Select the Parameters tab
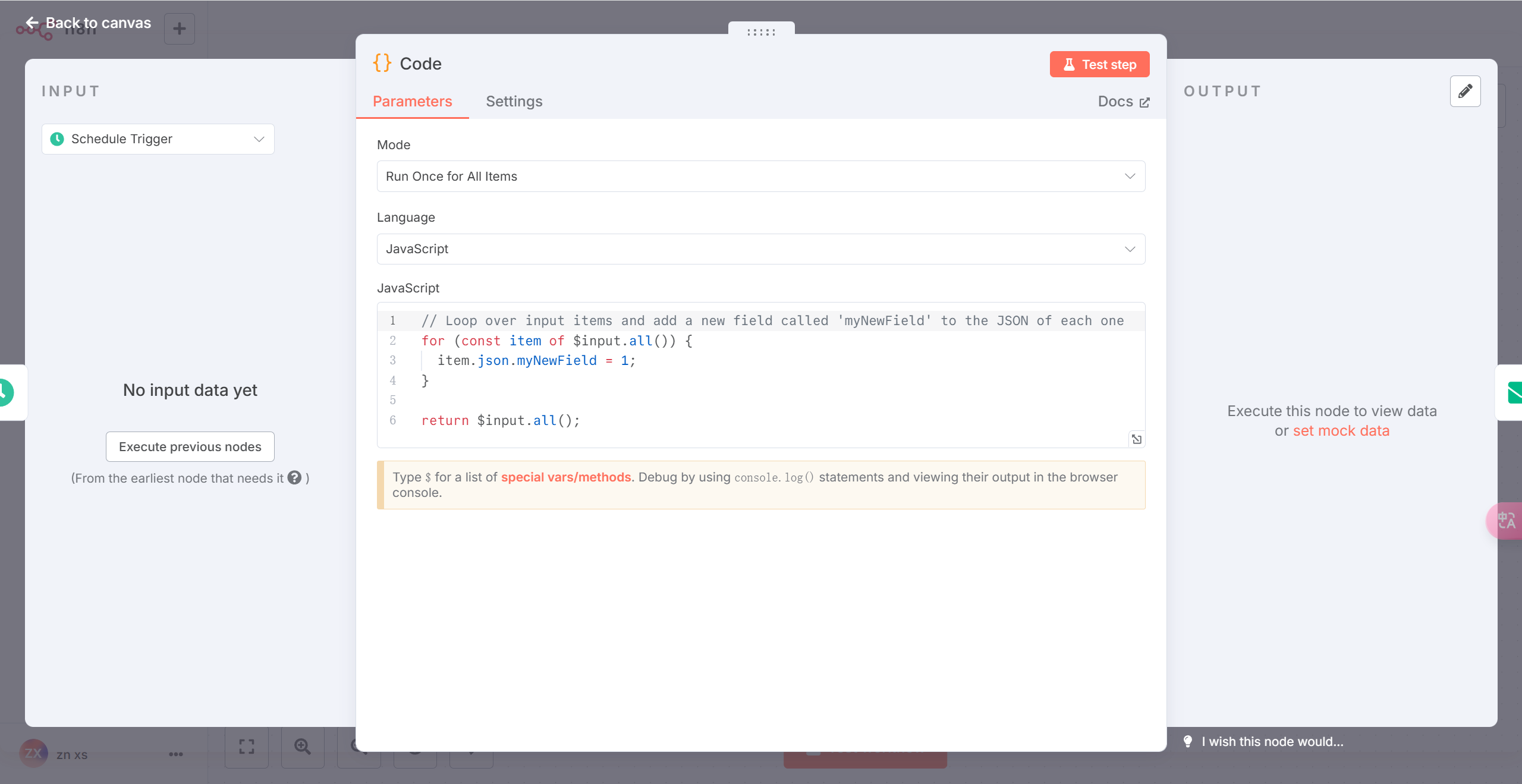Viewport: 1522px width, 784px height. [412, 101]
